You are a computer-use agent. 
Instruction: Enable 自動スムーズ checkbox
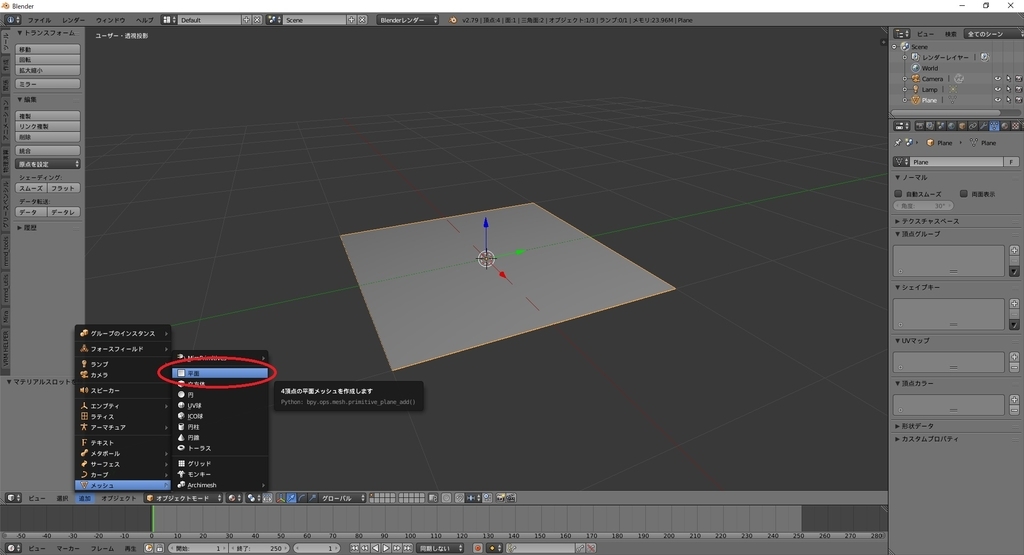pyautogui.click(x=898, y=193)
